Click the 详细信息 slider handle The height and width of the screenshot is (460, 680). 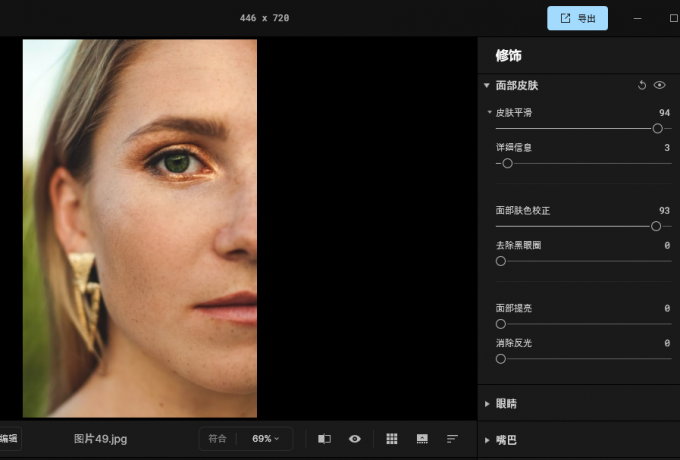507,163
